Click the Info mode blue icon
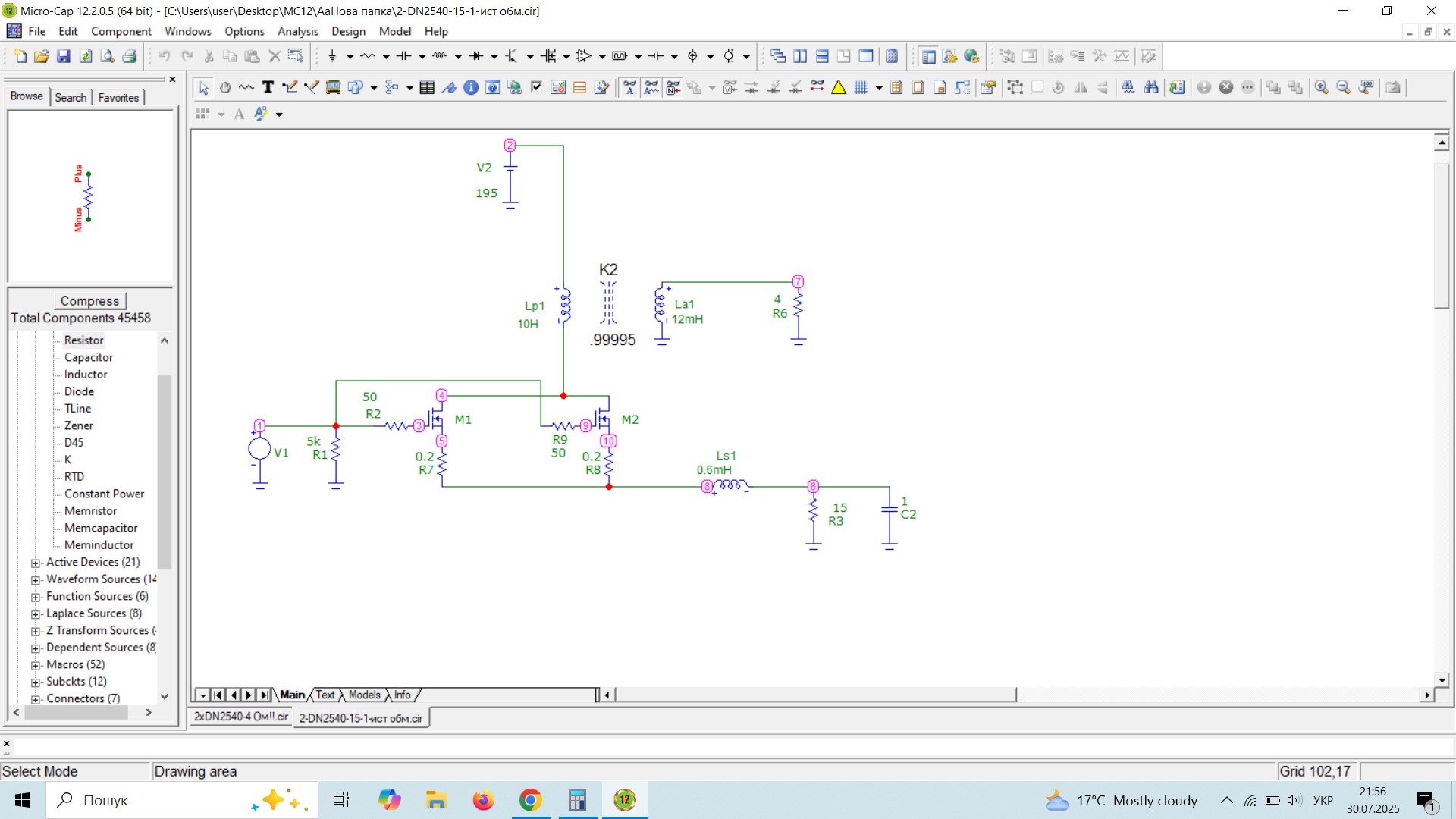This screenshot has height=819, width=1456. (x=471, y=87)
